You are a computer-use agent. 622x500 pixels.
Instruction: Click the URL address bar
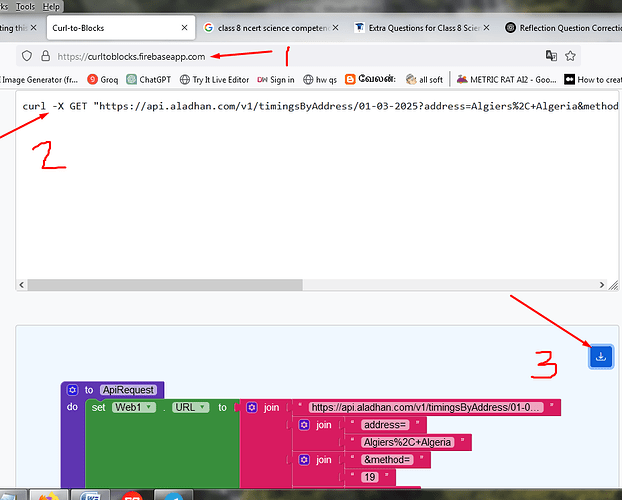click(298, 56)
